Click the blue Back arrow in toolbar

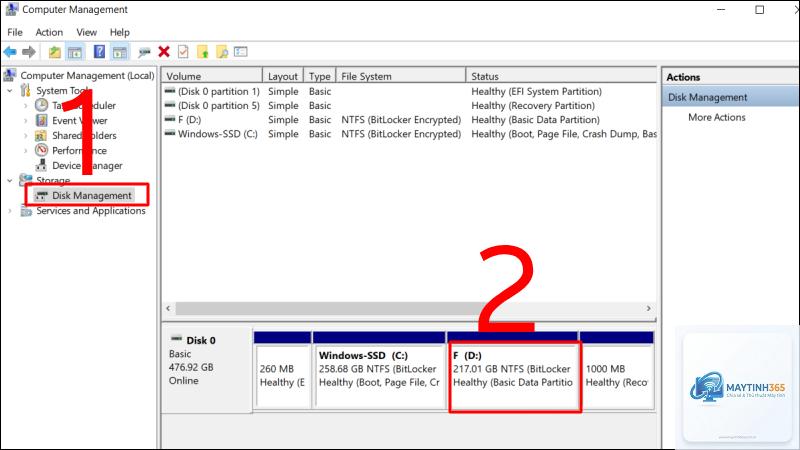coord(10,52)
